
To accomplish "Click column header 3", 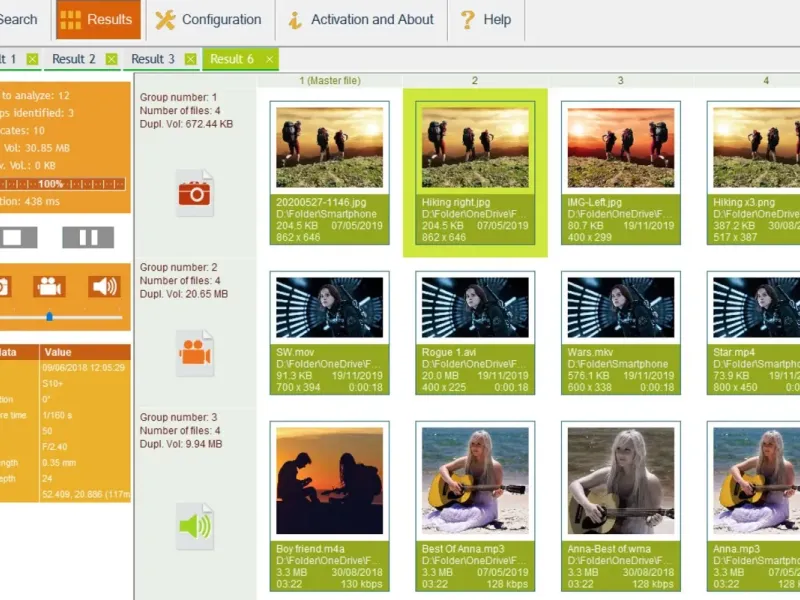I will pyautogui.click(x=620, y=81).
